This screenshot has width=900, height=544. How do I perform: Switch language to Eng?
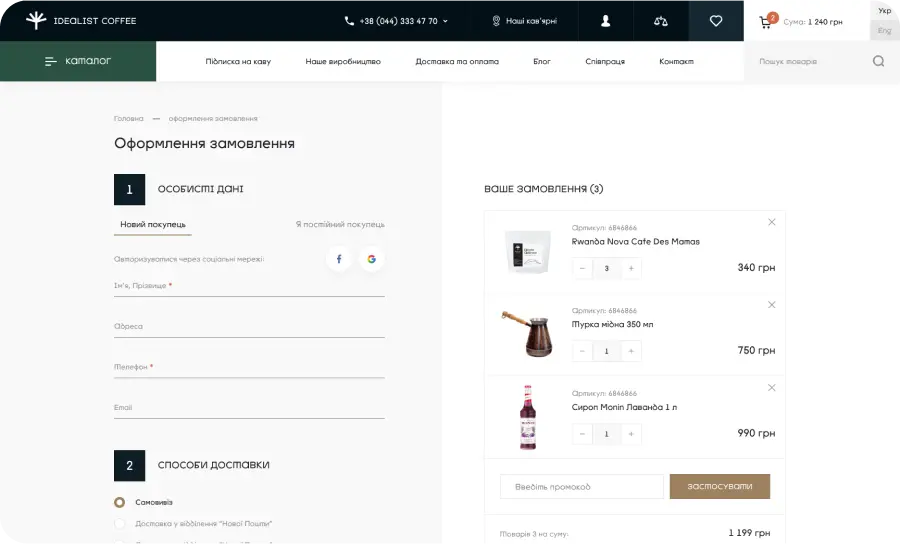885,31
